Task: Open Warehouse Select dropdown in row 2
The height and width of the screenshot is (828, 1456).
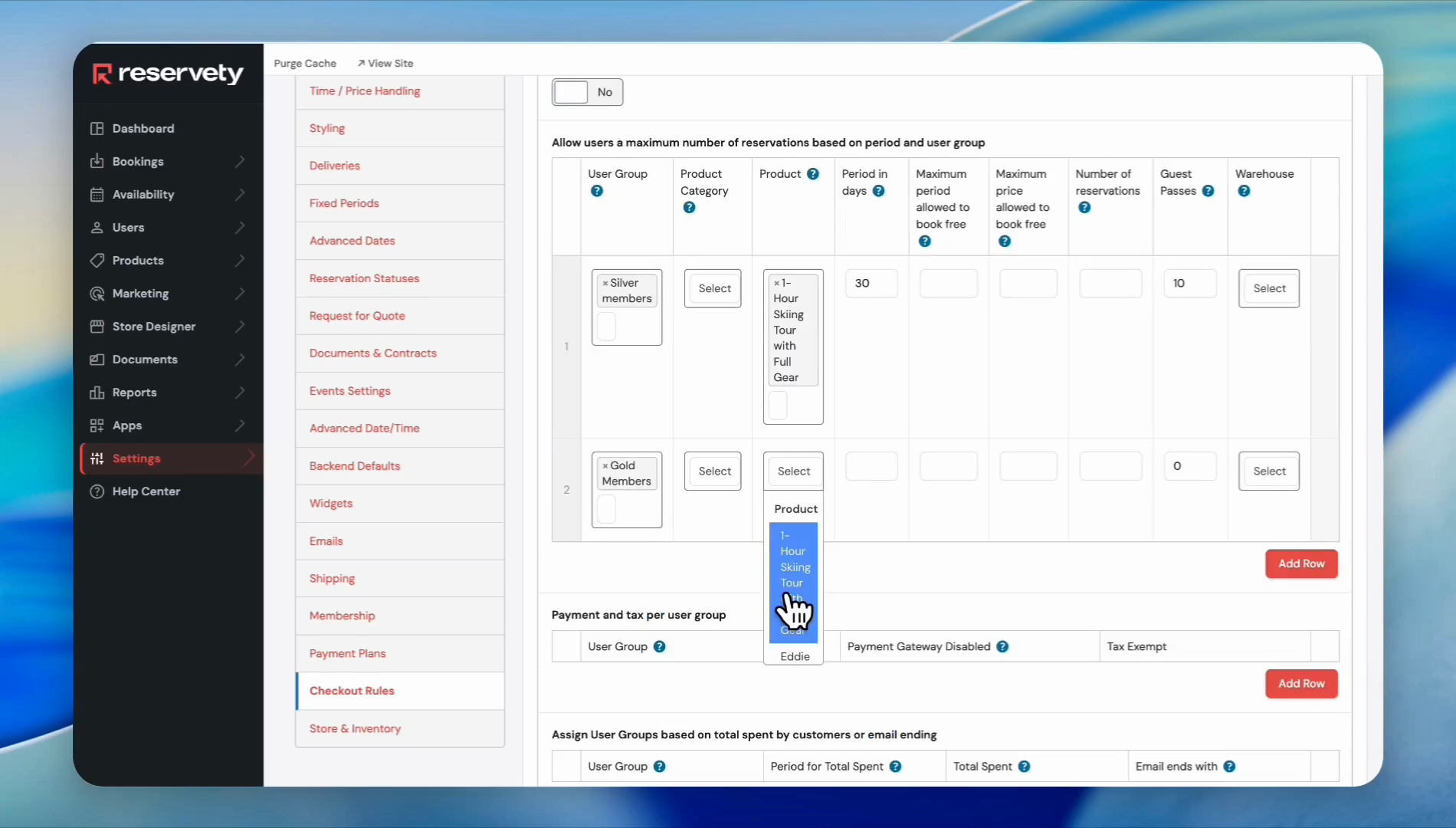Action: pos(1268,472)
